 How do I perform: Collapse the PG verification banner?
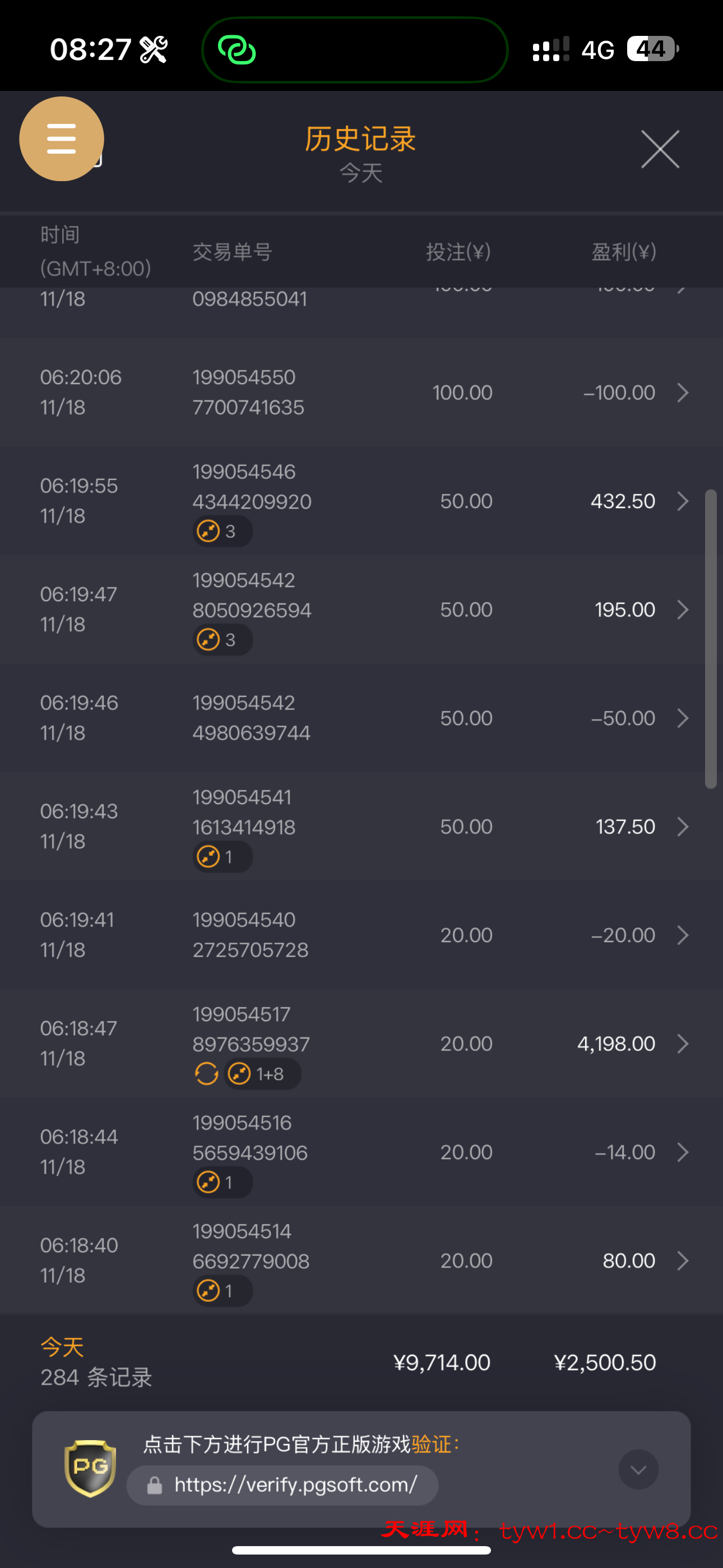638,1469
